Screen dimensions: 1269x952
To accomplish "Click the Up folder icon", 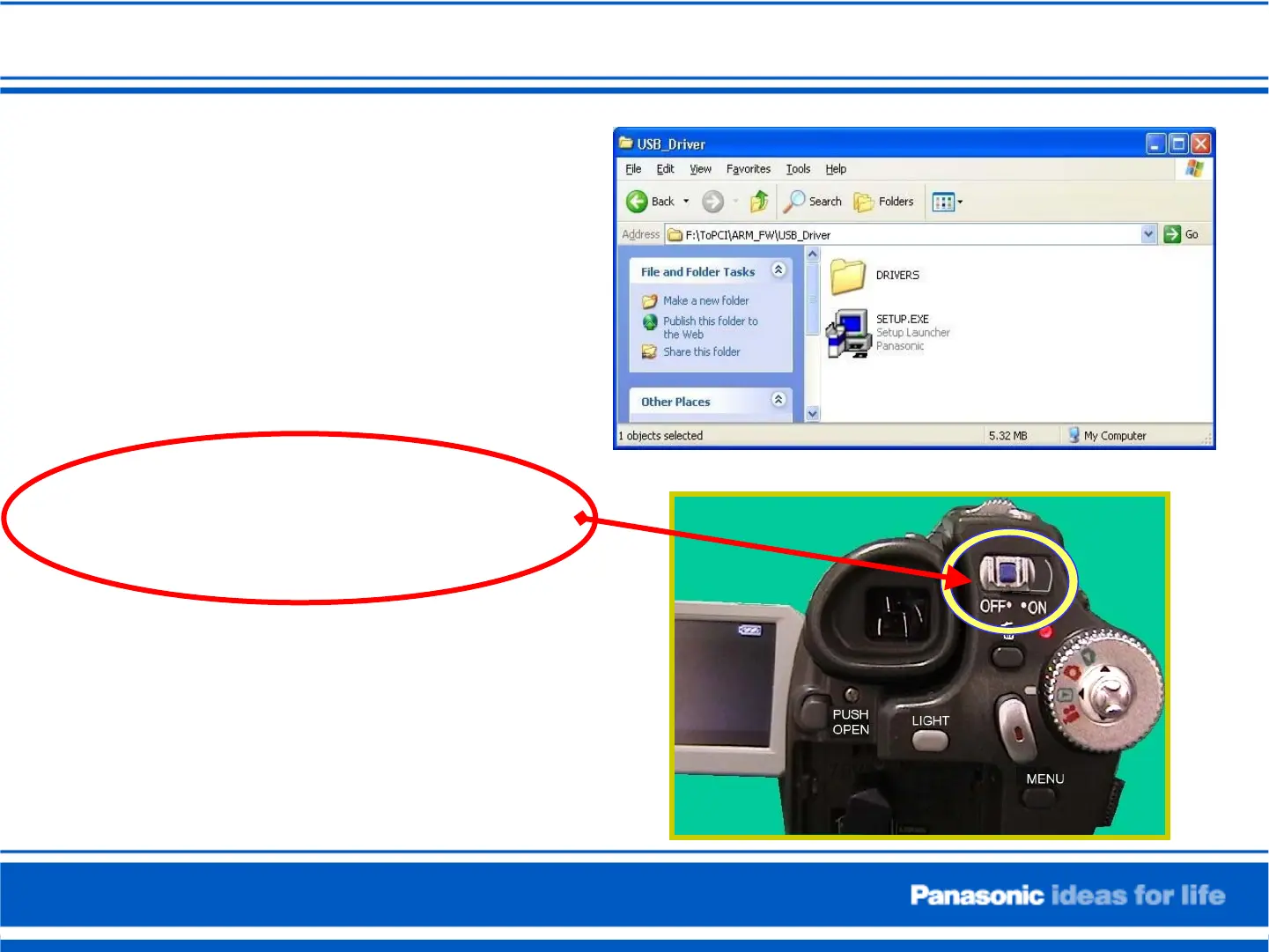I will click(759, 202).
